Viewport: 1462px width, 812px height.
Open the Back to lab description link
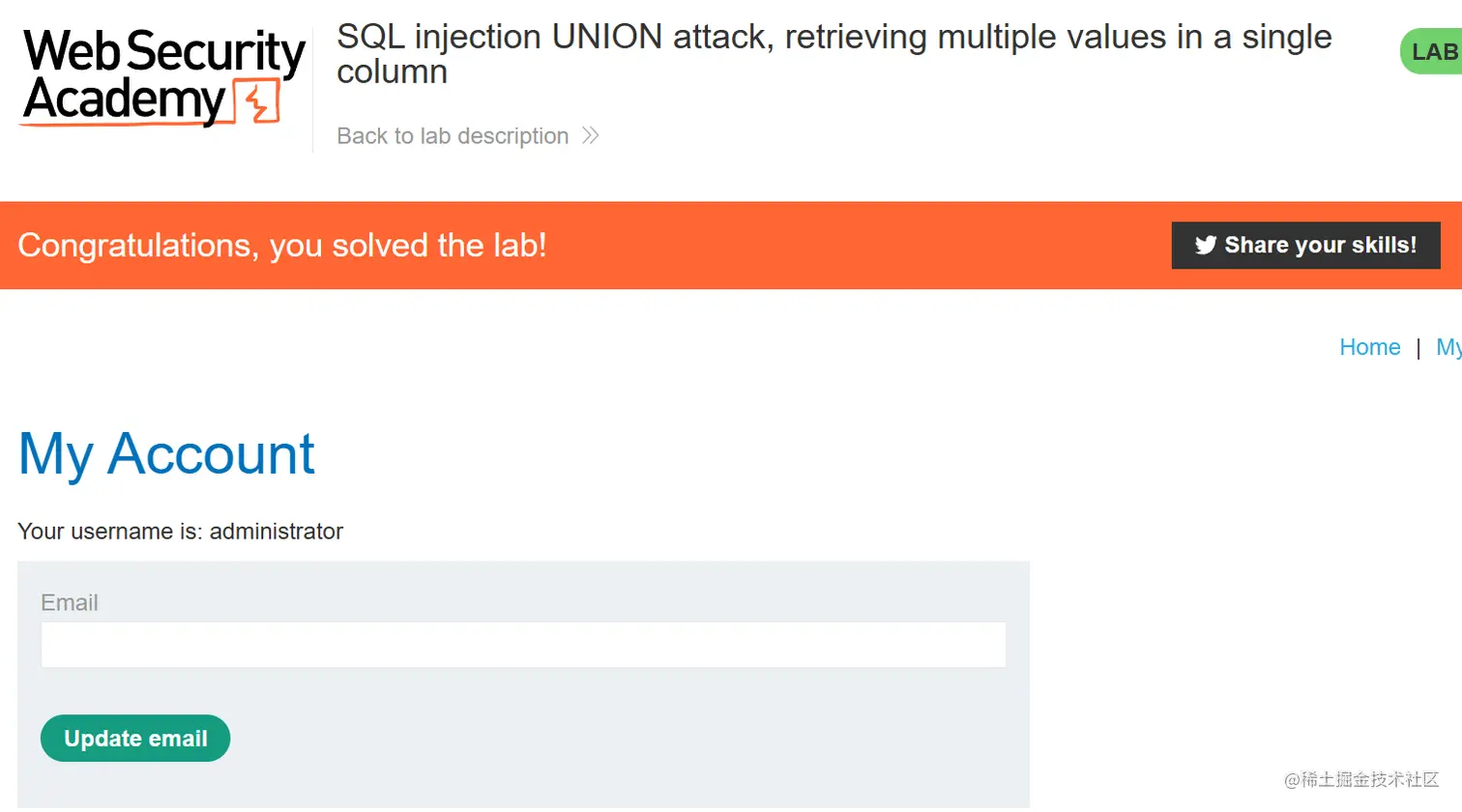[453, 136]
